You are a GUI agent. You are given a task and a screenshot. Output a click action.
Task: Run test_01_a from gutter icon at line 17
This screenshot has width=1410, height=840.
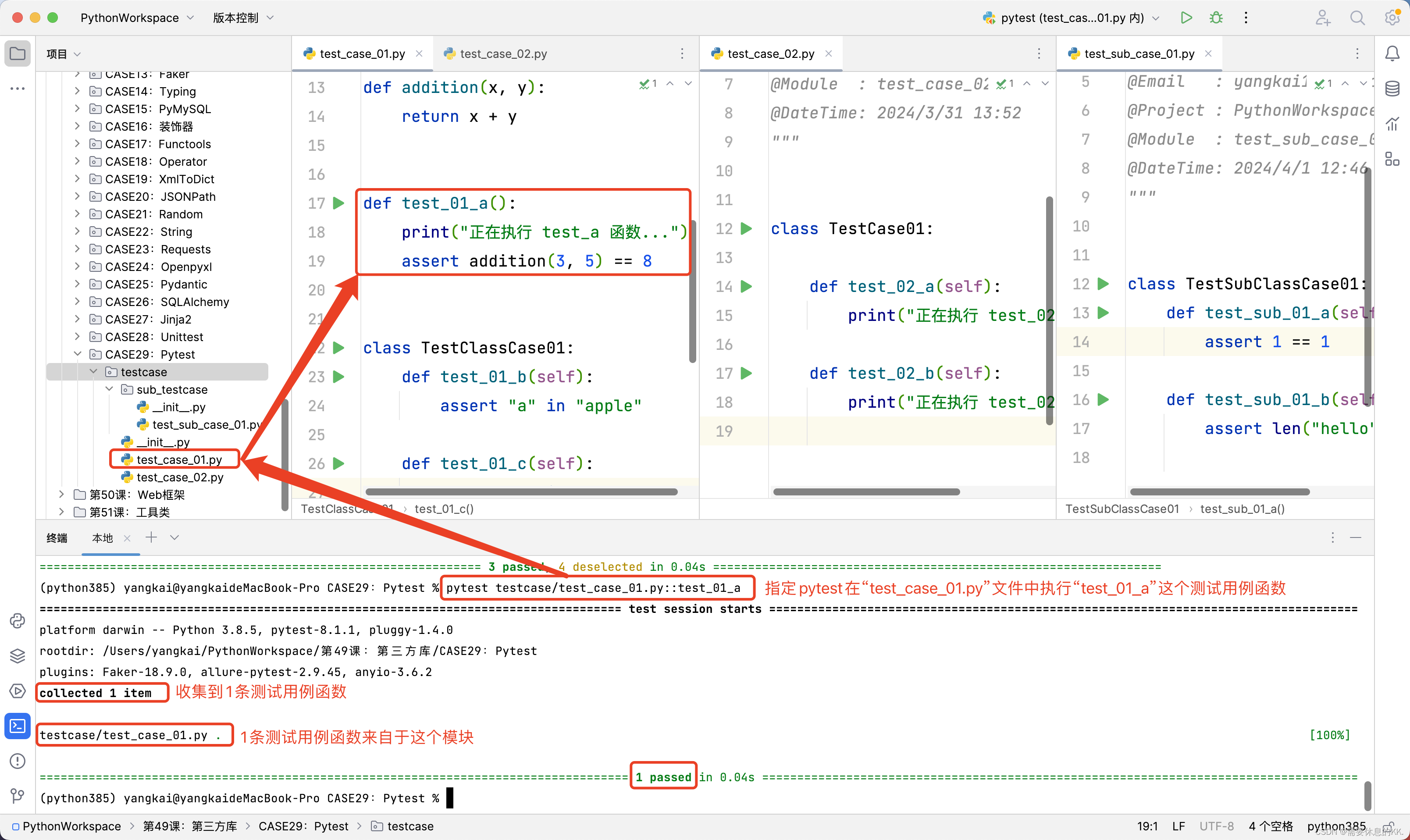click(x=338, y=203)
